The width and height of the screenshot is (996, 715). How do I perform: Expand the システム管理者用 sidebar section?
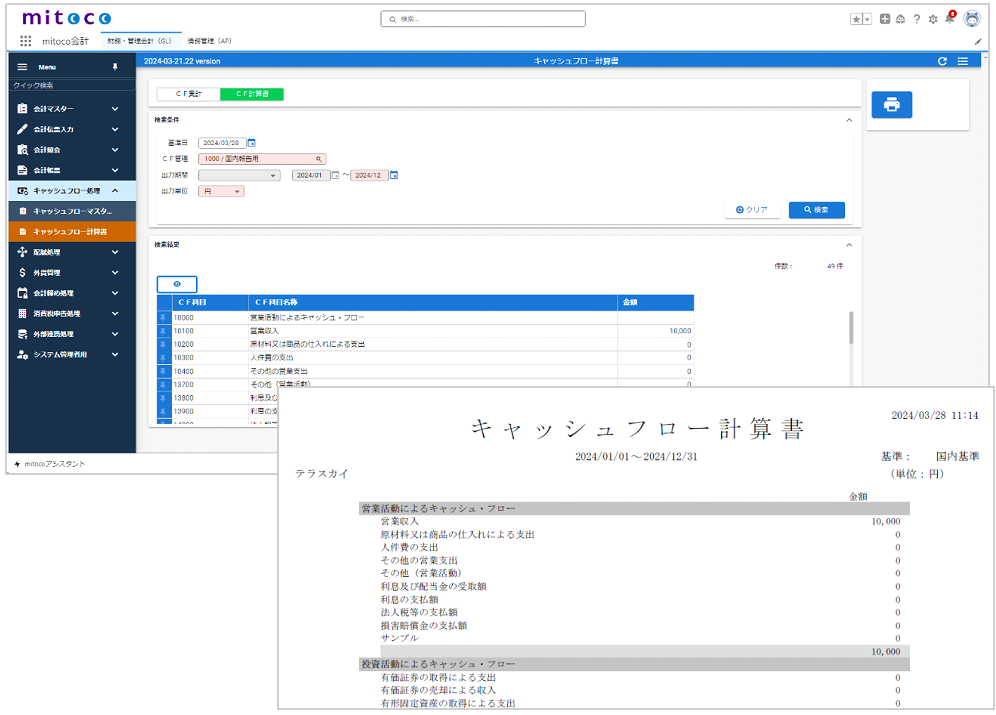coord(115,354)
